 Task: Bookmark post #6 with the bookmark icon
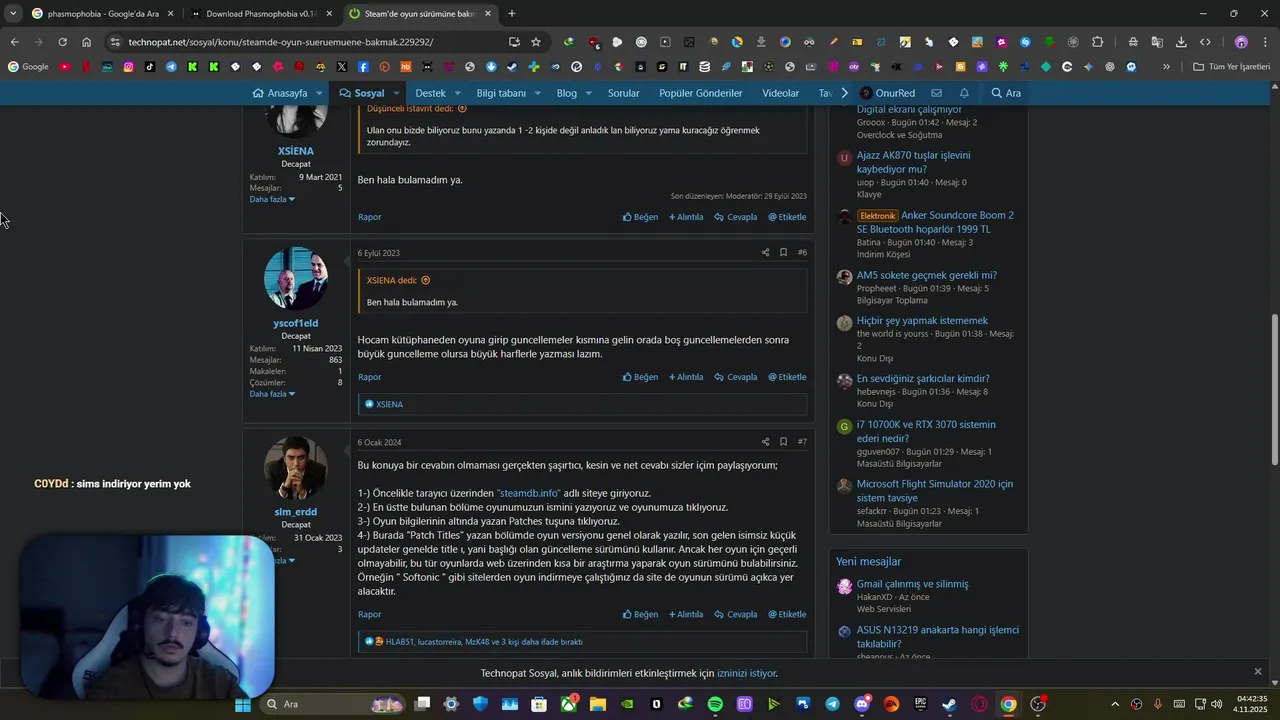[783, 252]
